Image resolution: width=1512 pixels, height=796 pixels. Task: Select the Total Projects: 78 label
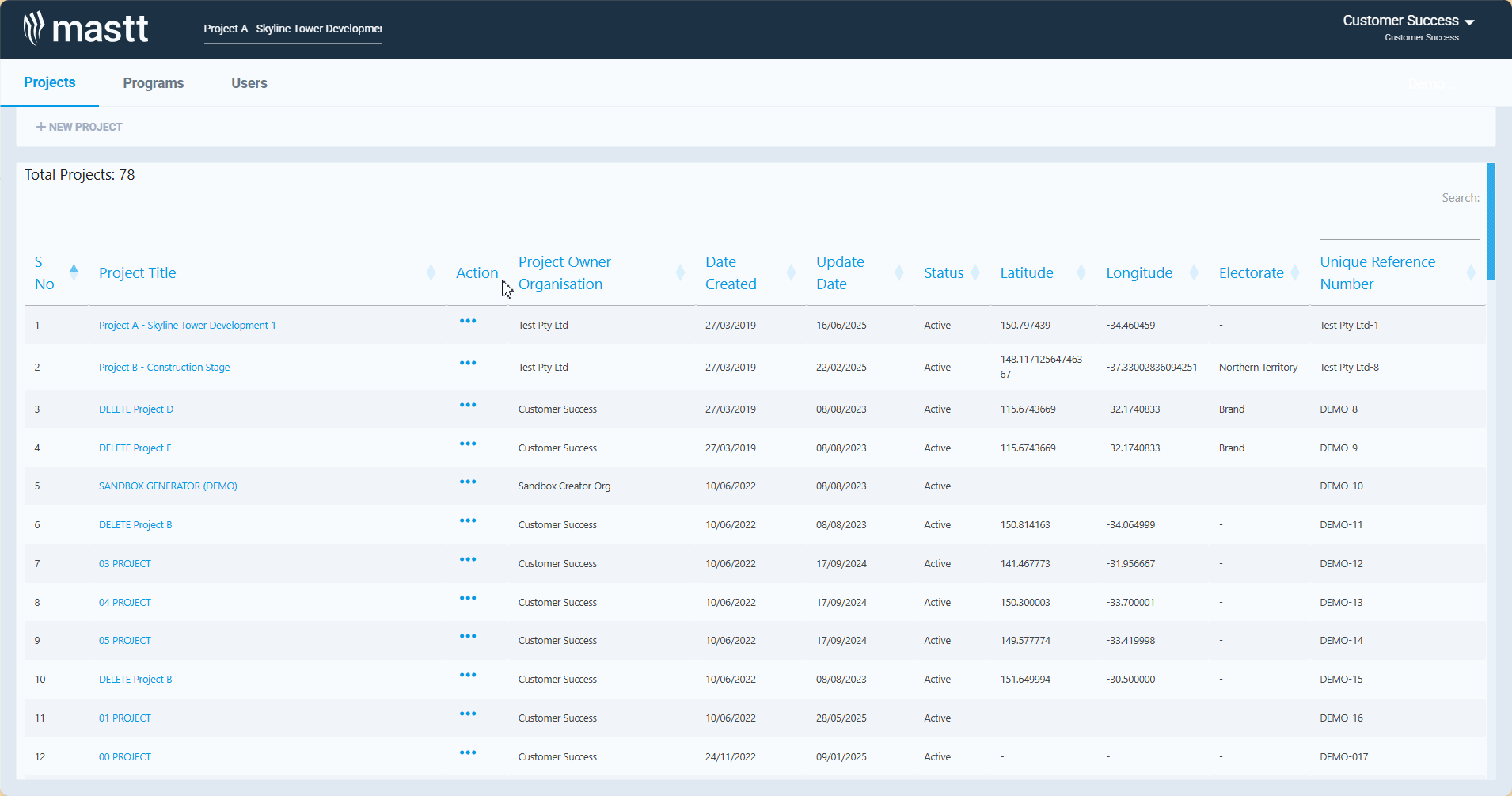point(80,175)
